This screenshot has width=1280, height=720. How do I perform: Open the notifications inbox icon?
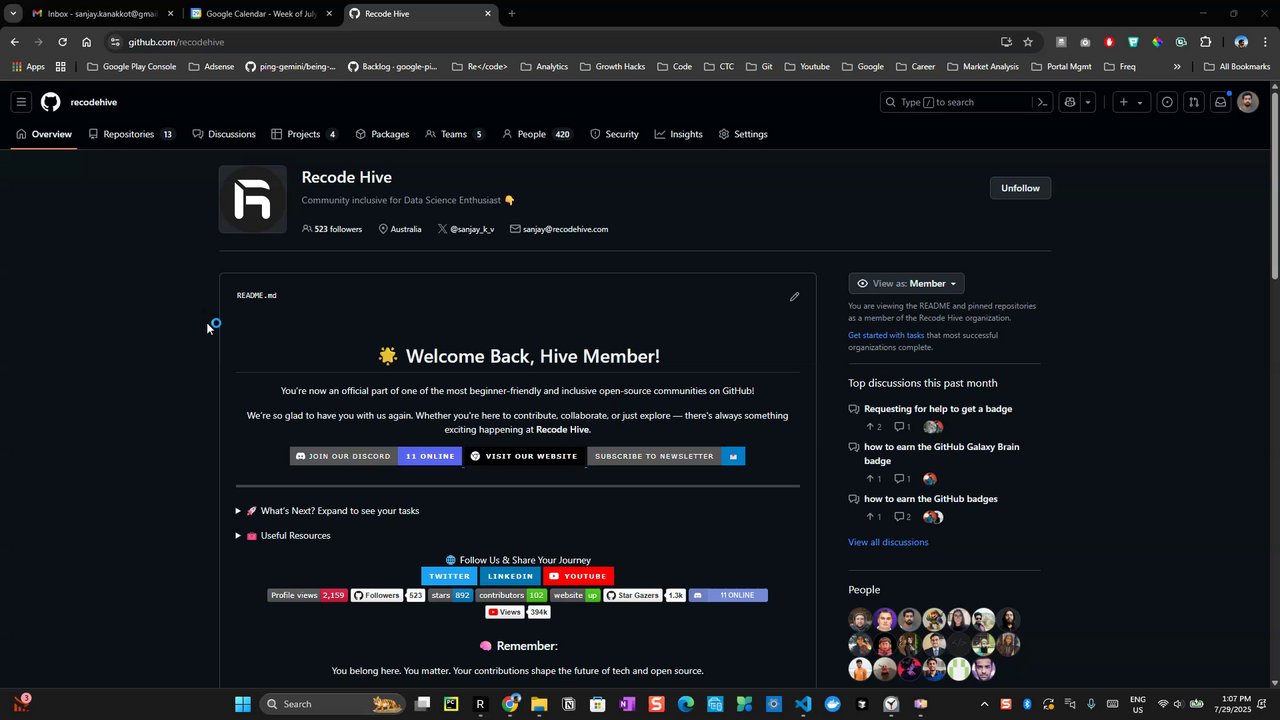point(1221,102)
